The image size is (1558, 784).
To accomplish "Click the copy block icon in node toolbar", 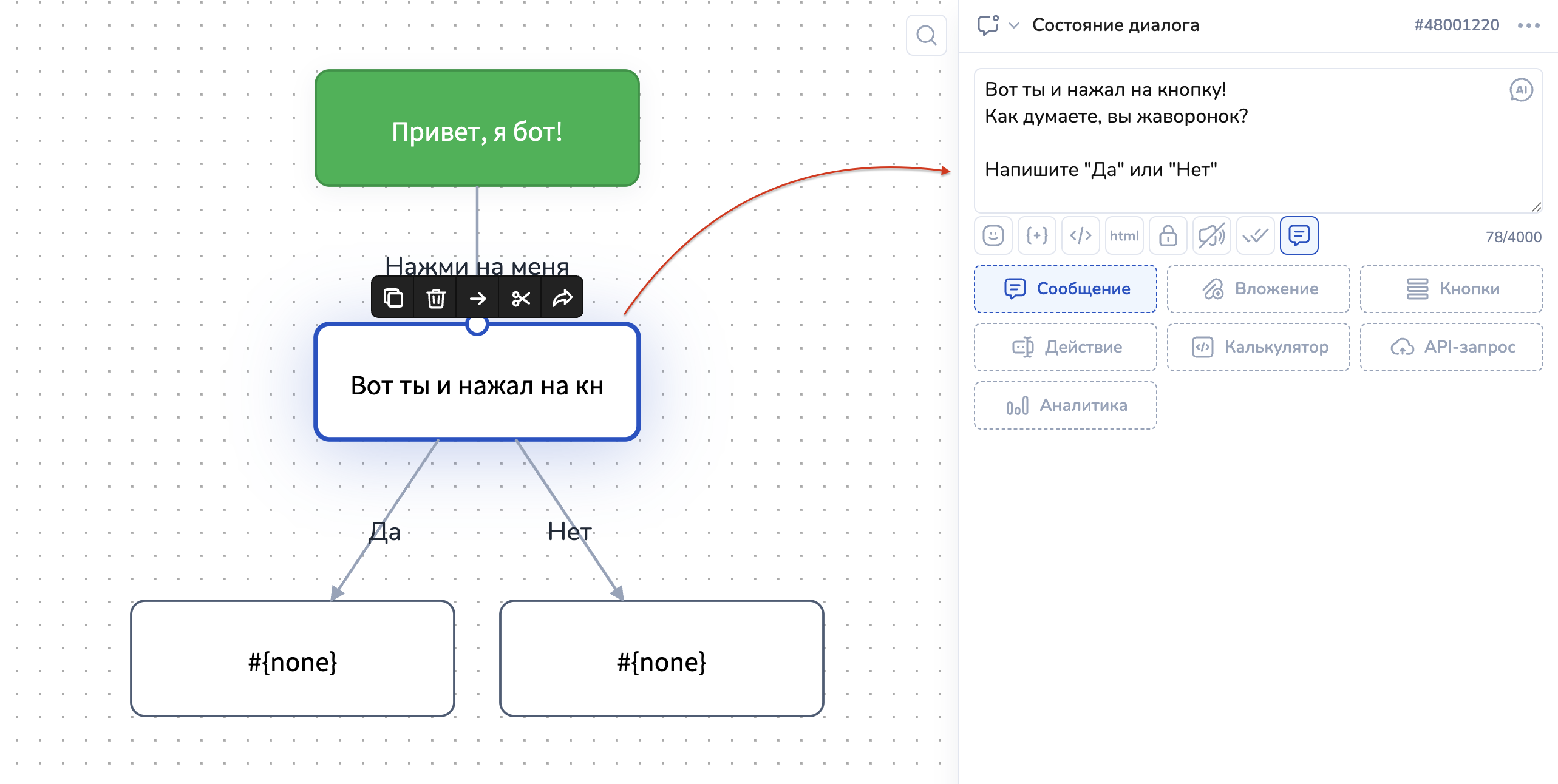I will click(x=393, y=298).
